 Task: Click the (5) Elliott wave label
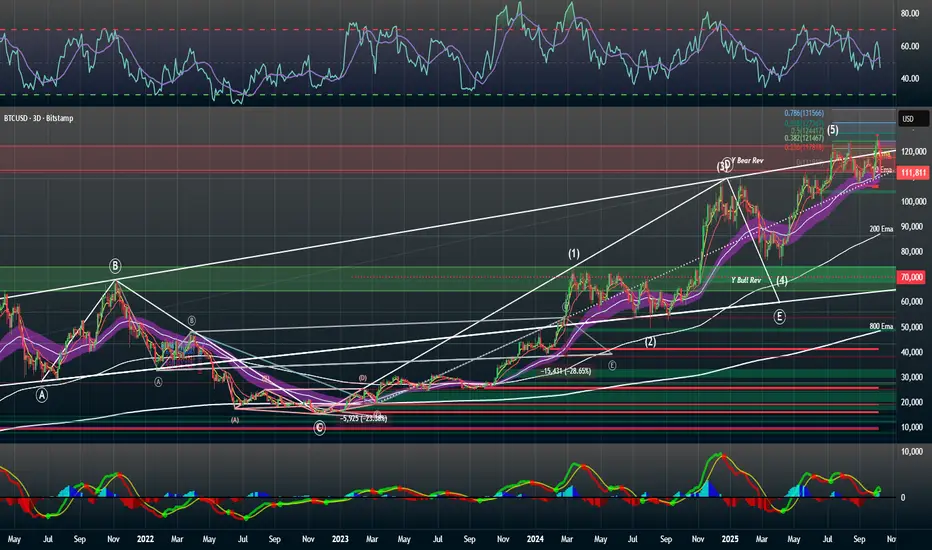pos(833,129)
